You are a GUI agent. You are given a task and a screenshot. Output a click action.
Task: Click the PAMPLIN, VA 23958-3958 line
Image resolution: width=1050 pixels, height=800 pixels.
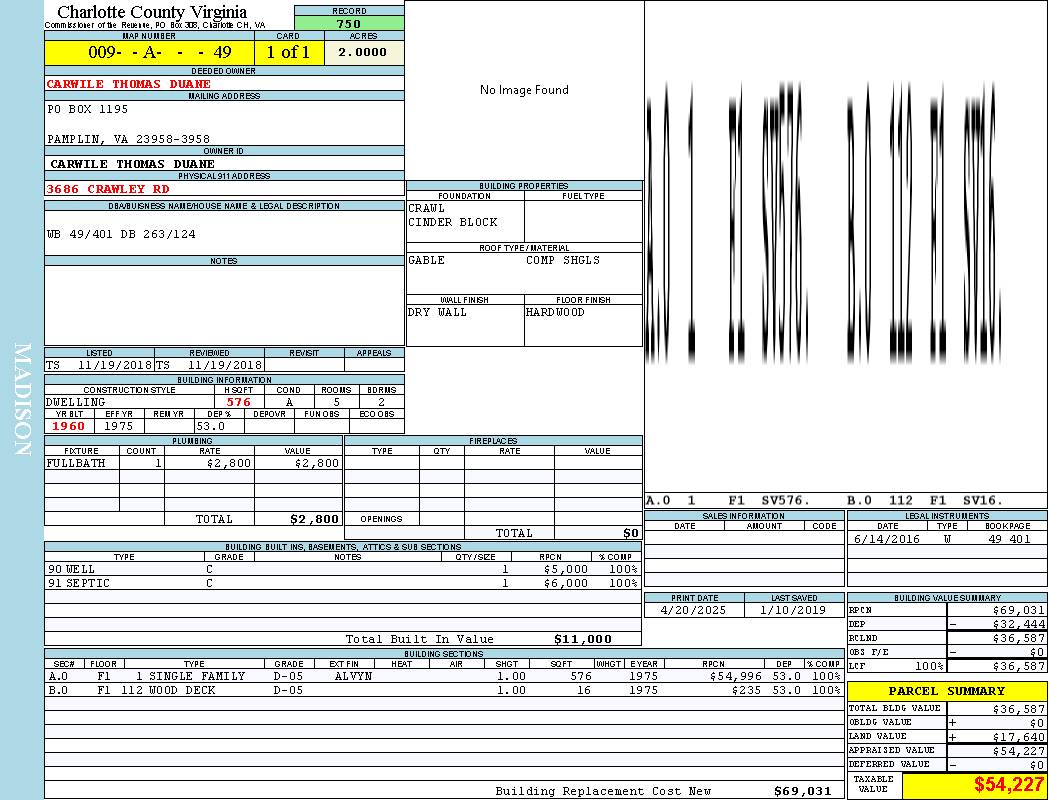pyautogui.click(x=128, y=139)
